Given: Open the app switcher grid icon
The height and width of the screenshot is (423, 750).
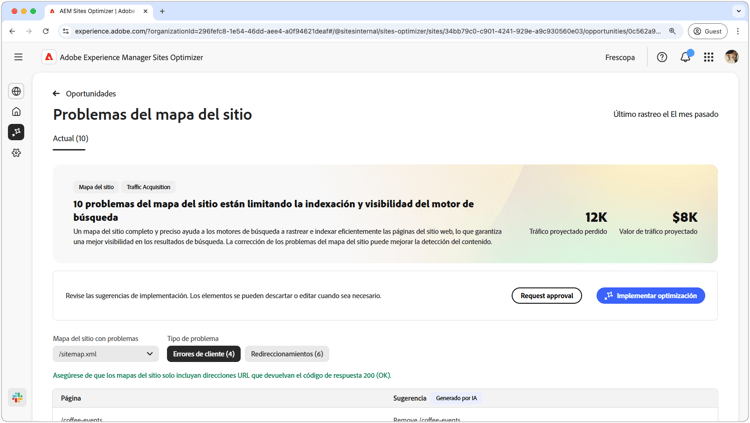Looking at the screenshot, I should pyautogui.click(x=708, y=57).
